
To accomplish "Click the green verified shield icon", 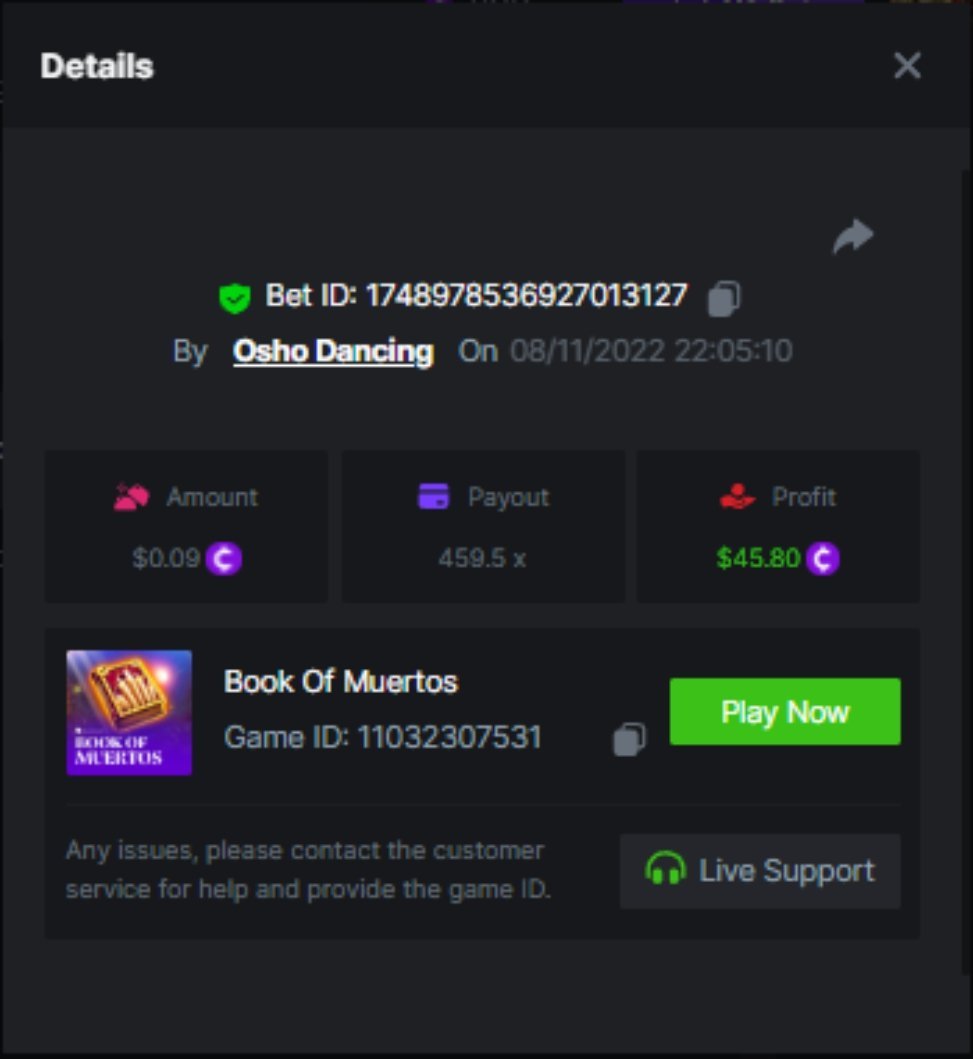I will [x=235, y=298].
